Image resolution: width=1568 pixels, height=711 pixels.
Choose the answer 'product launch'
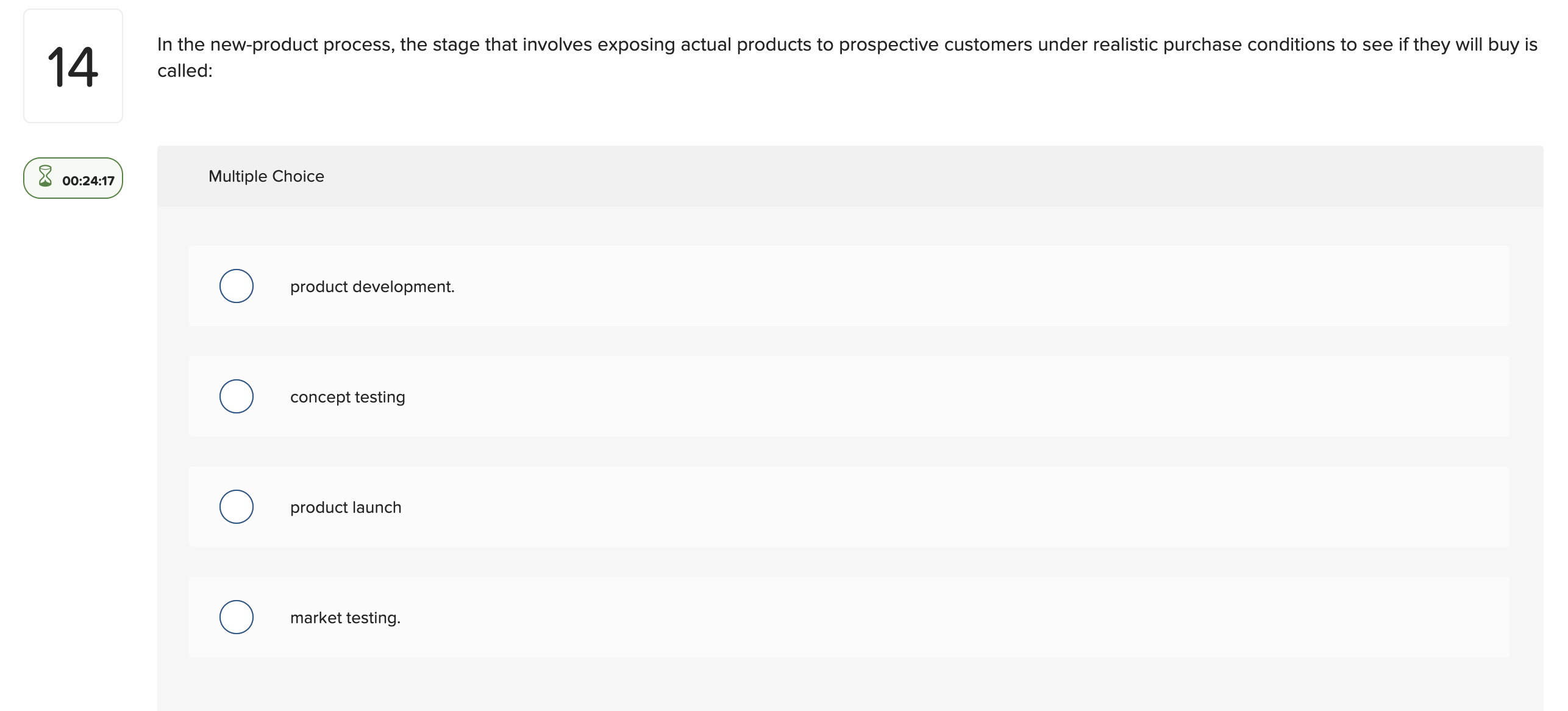346,506
